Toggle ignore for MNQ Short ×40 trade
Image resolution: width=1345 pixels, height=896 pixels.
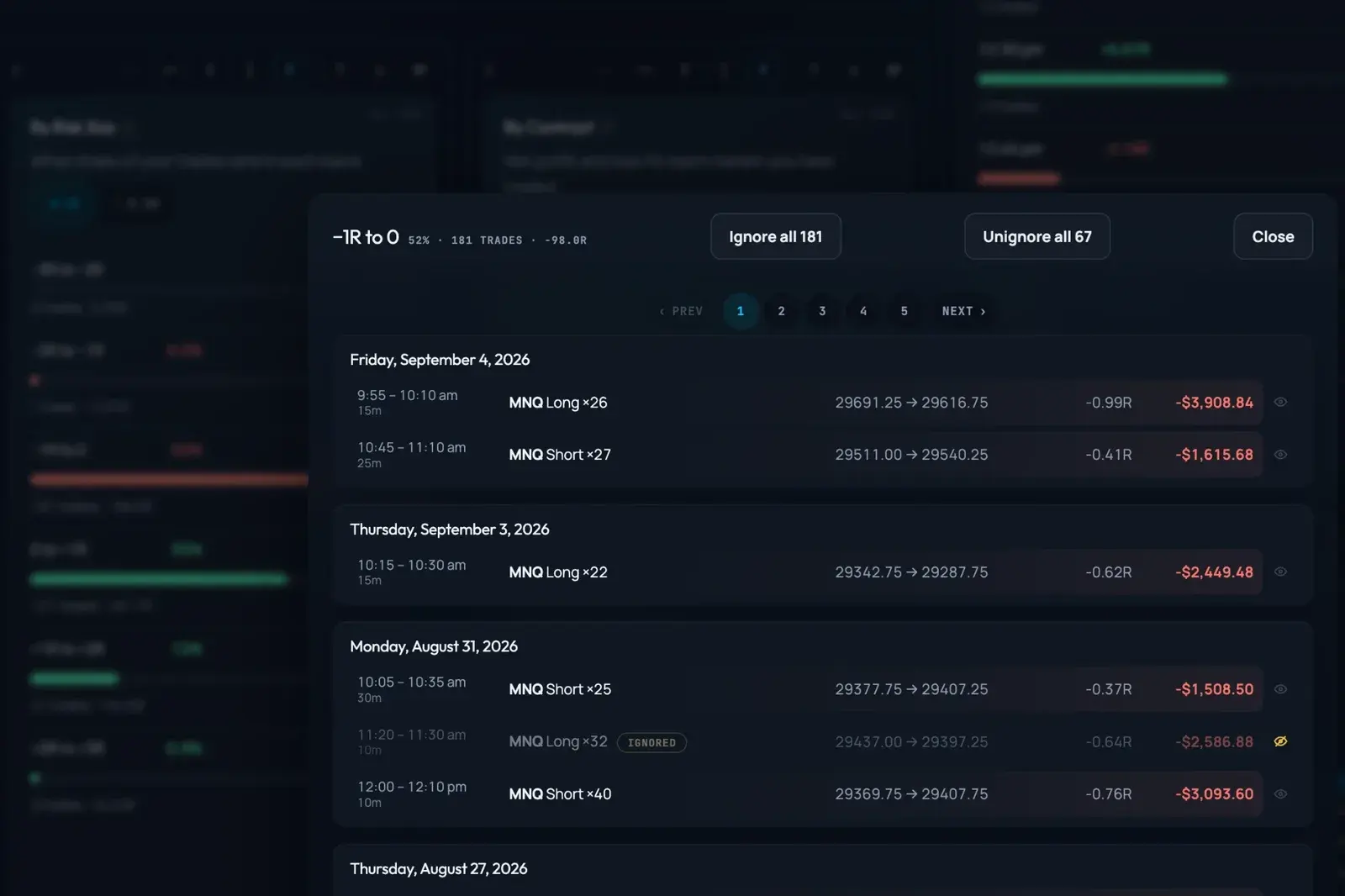point(1280,794)
